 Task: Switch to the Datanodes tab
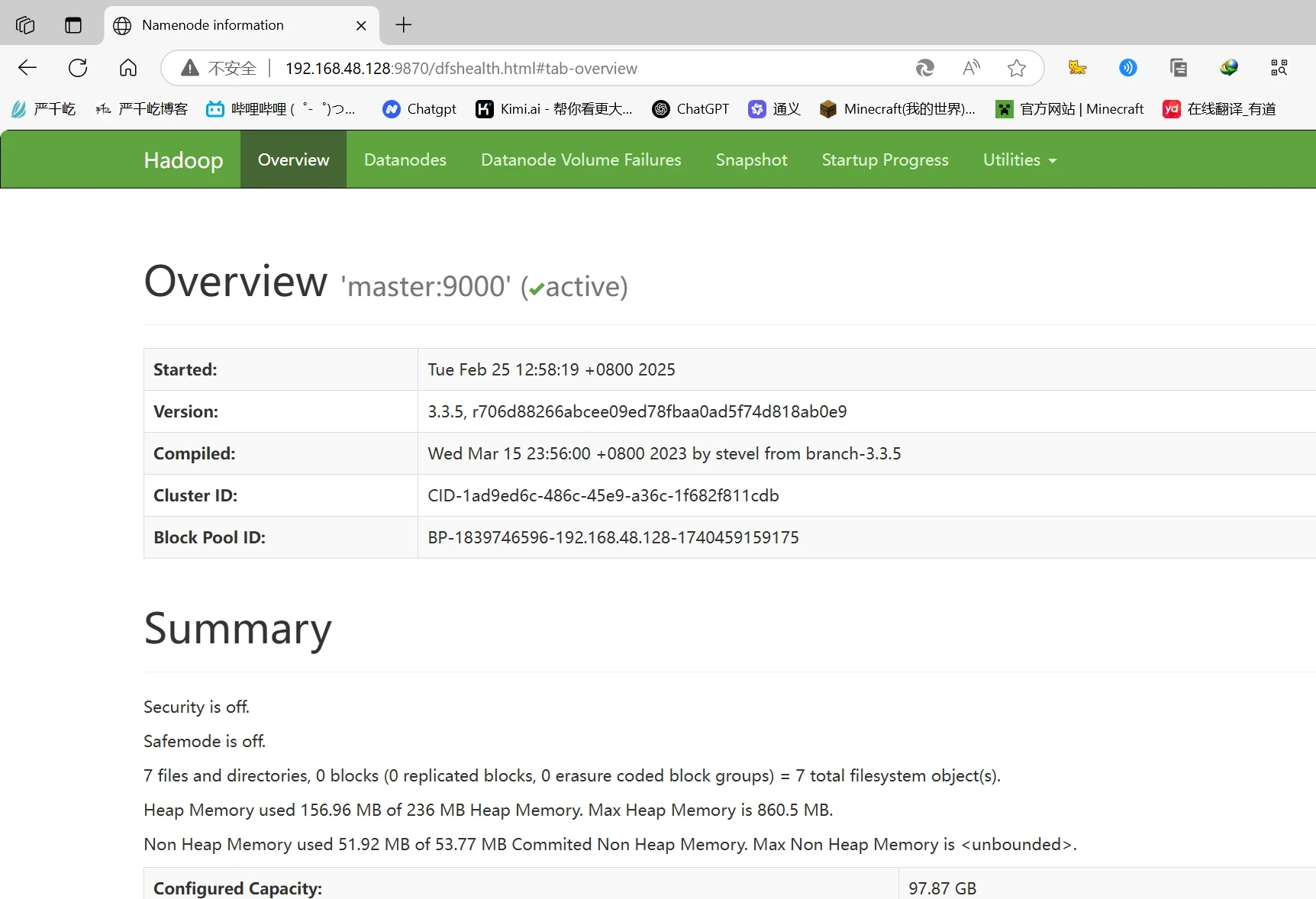point(405,159)
